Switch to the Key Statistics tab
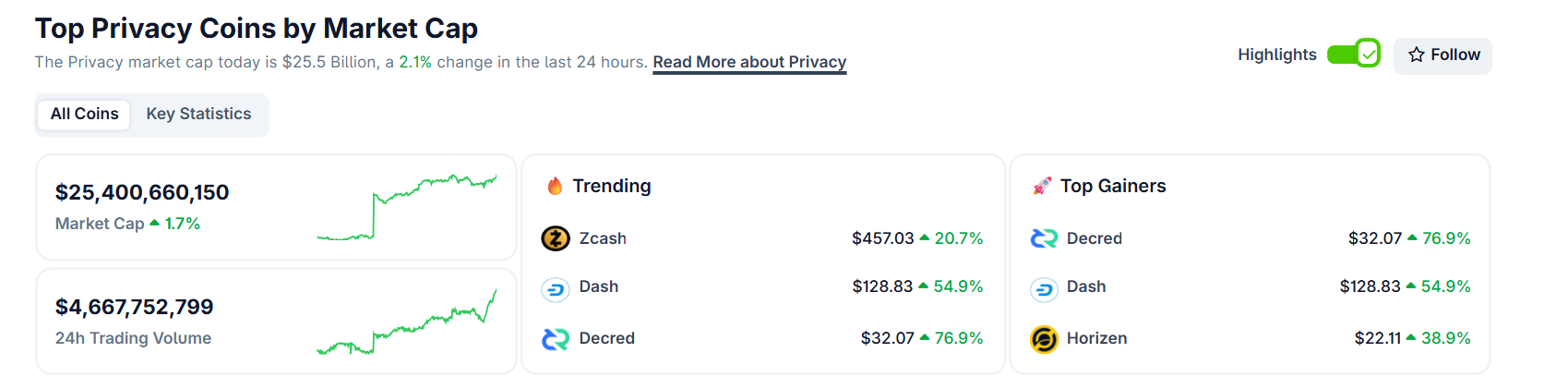Screen dimensions: 1568x389 pos(198,114)
